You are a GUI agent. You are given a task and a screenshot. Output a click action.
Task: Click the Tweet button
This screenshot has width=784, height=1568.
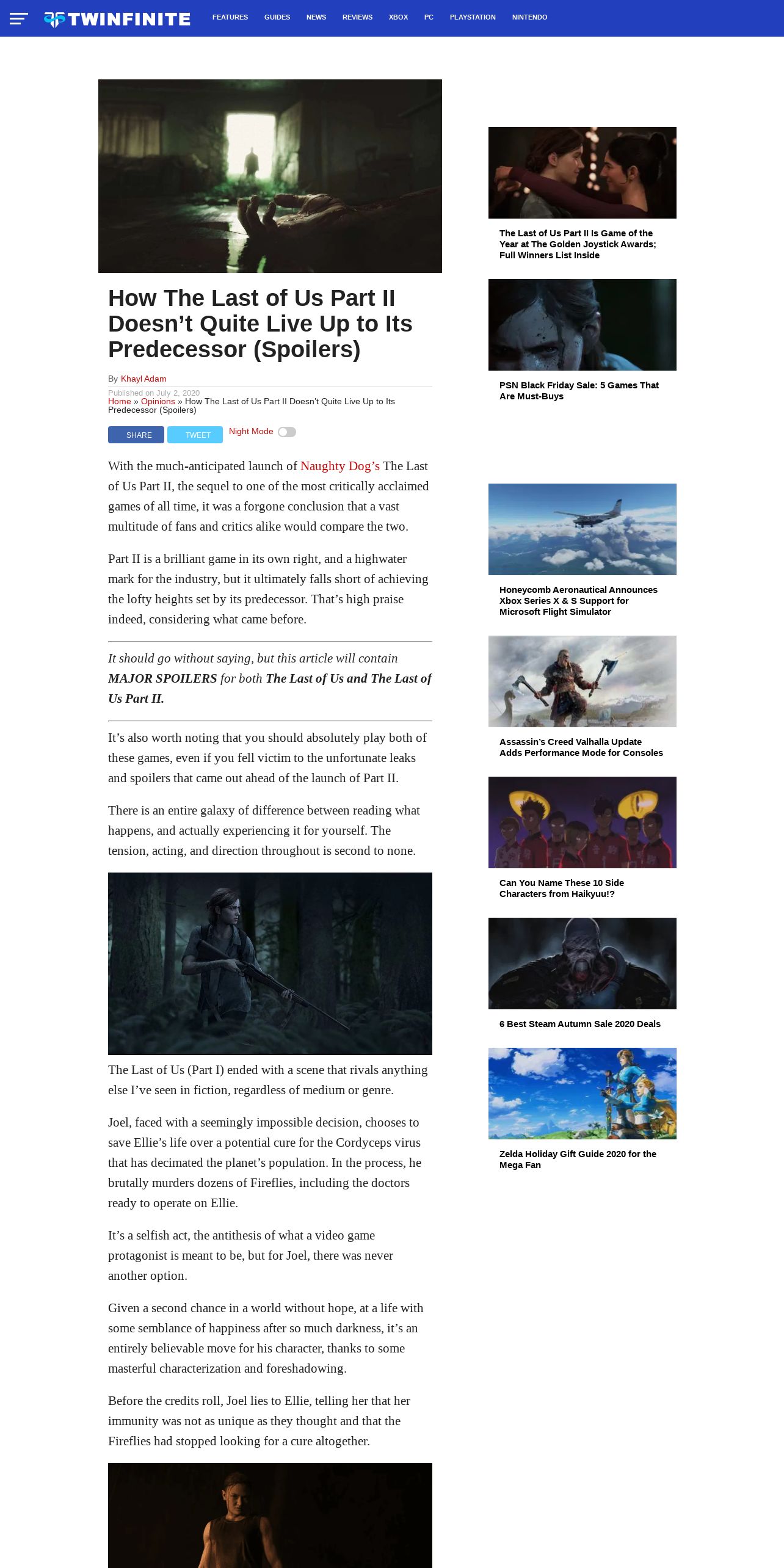point(195,435)
